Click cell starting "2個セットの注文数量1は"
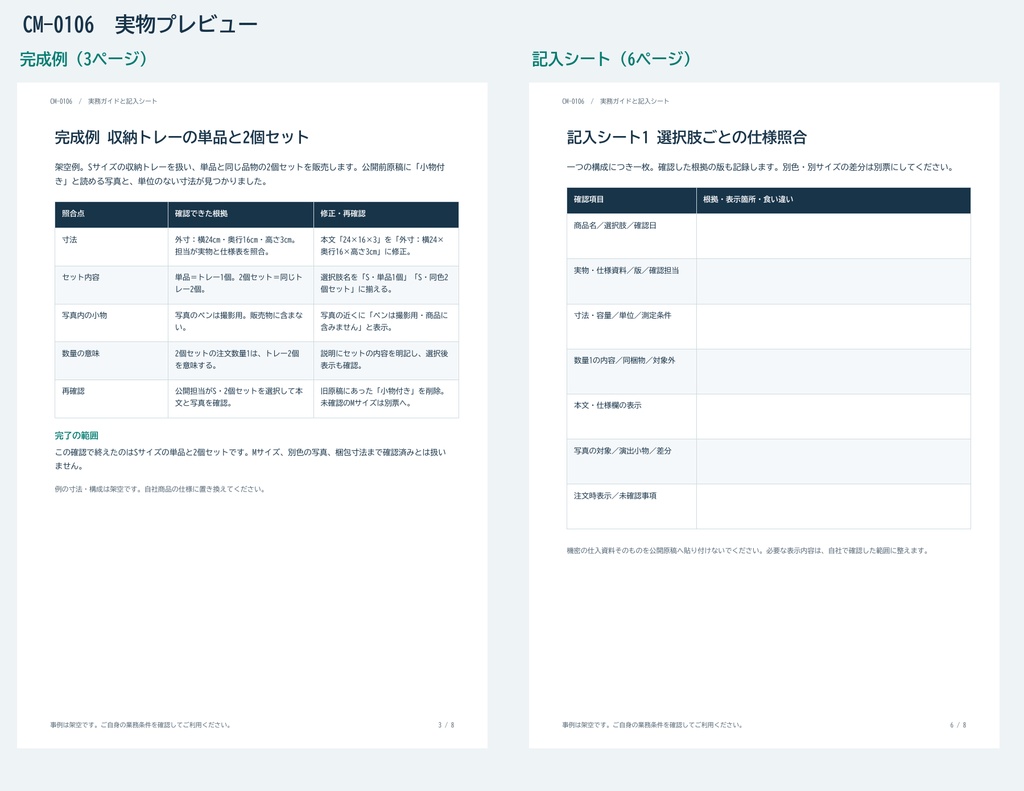1024x791 pixels. tap(240, 361)
